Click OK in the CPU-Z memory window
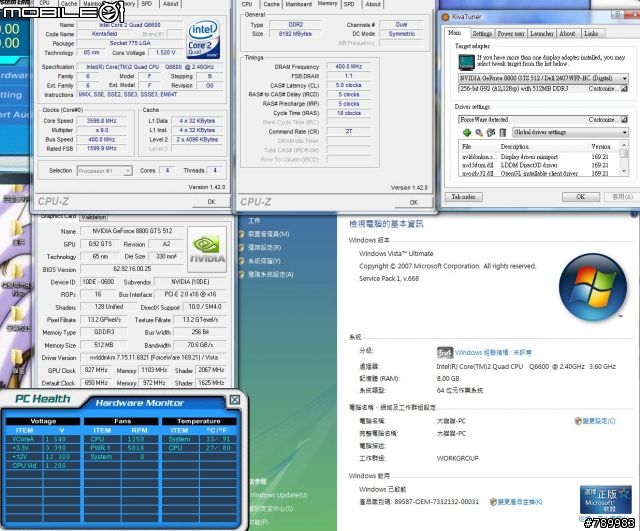 pos(413,202)
